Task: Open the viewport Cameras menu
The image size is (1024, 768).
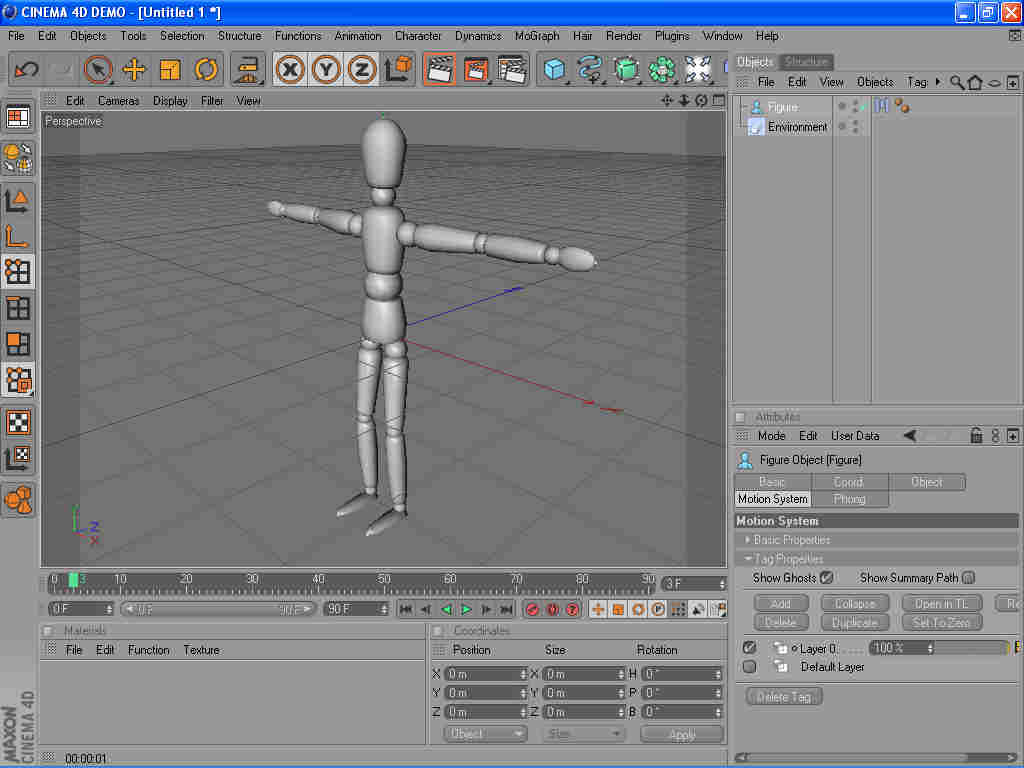Action: 118,101
